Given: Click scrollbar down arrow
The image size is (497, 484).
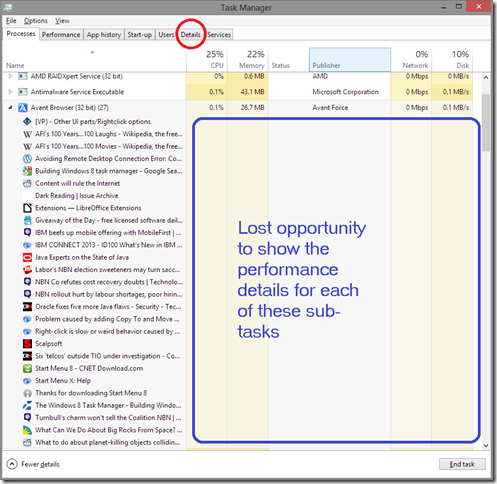Looking at the screenshot, I should [x=486, y=445].
